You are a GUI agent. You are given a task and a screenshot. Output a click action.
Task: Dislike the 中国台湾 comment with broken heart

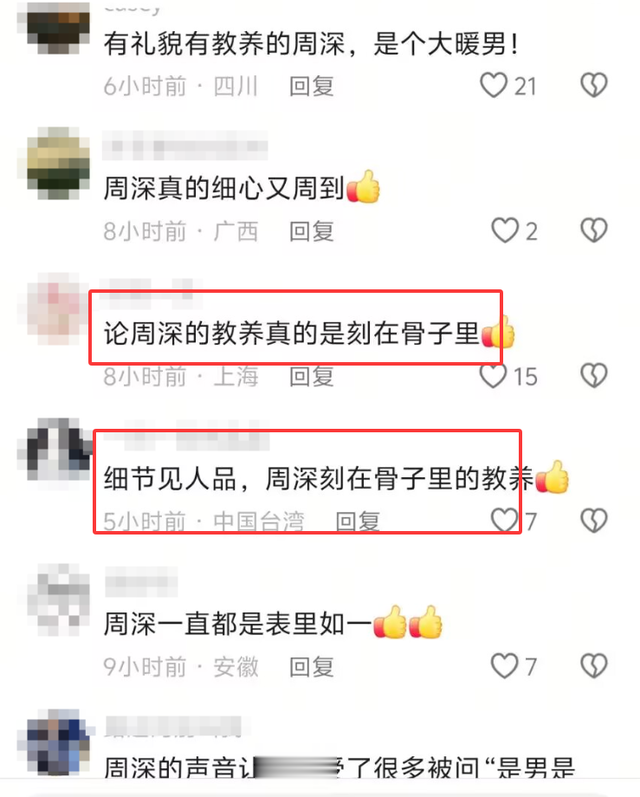pos(594,520)
